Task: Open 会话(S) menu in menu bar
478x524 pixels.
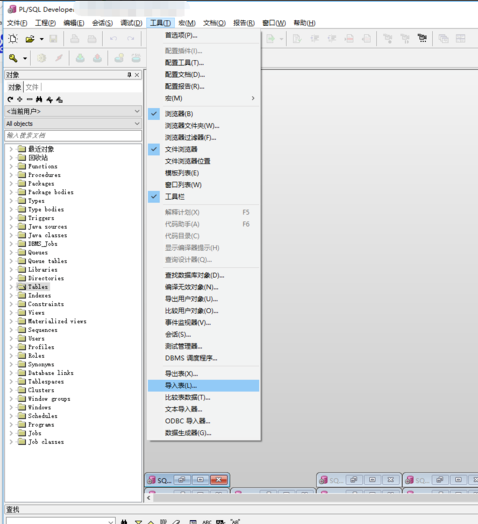Action: click(103, 23)
